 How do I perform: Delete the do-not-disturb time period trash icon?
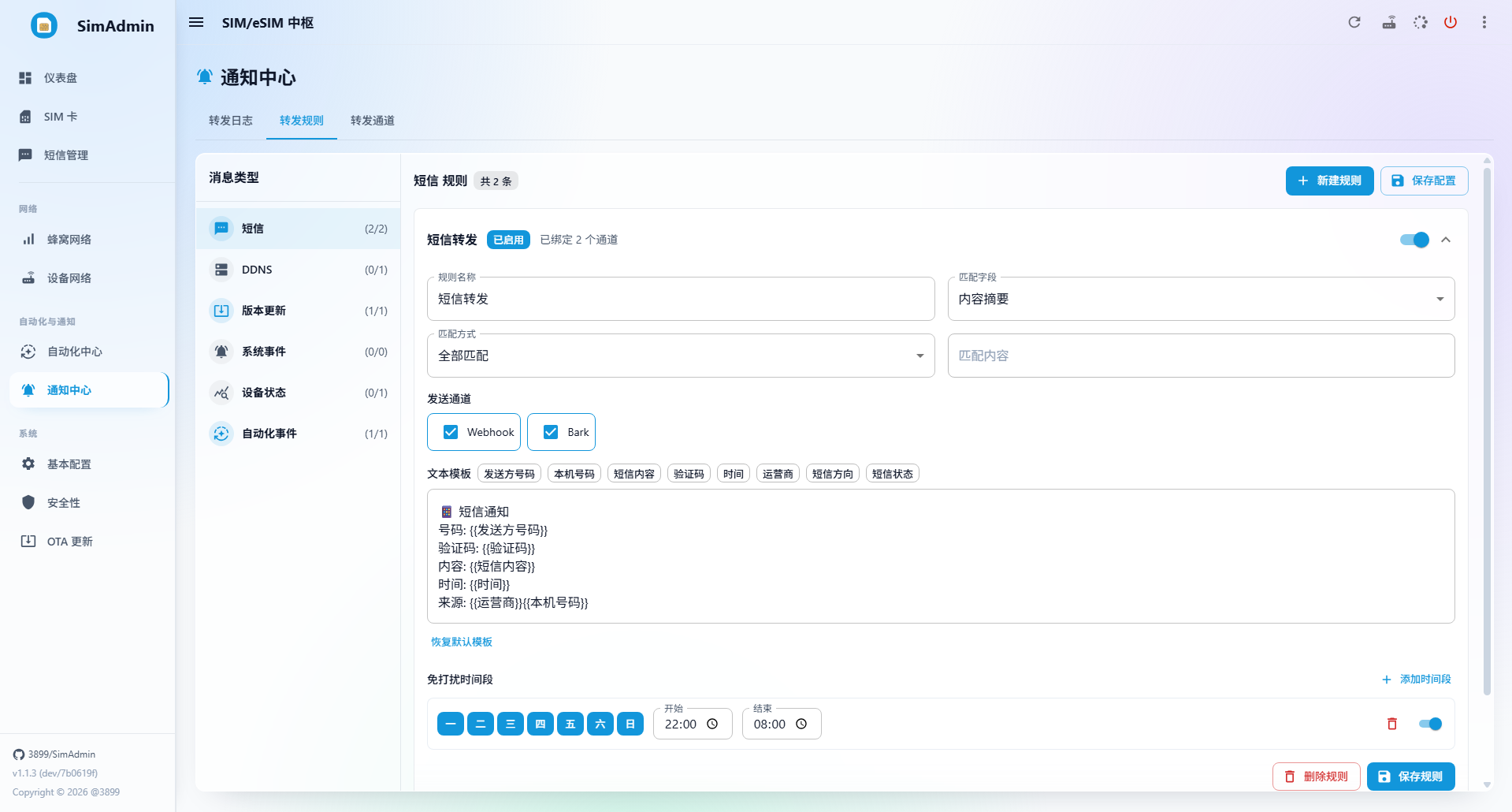point(1392,724)
